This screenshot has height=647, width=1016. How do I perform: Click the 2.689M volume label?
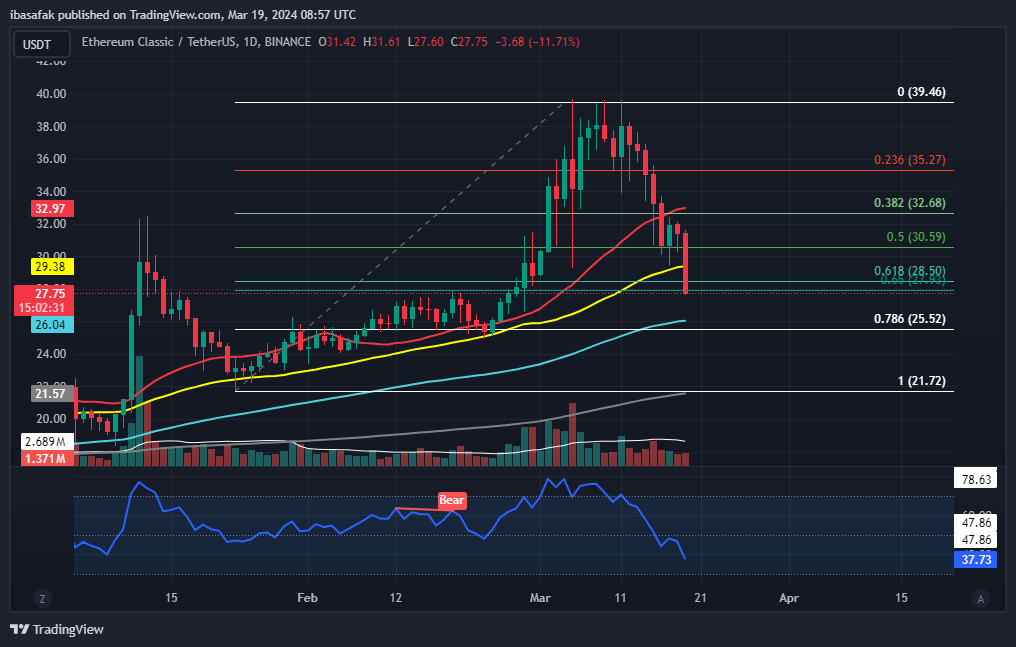coord(47,442)
